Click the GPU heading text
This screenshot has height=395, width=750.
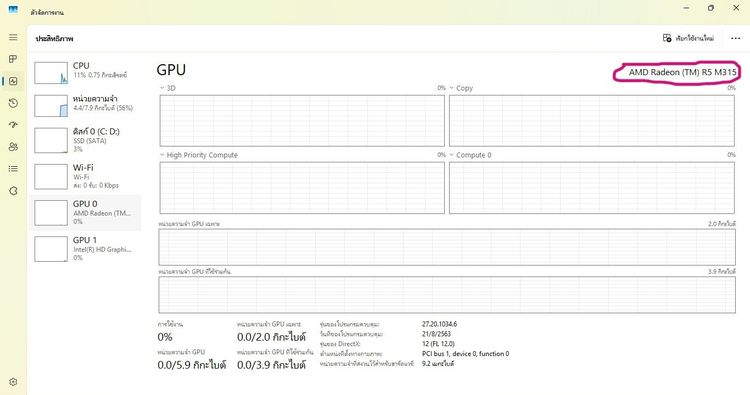171,70
